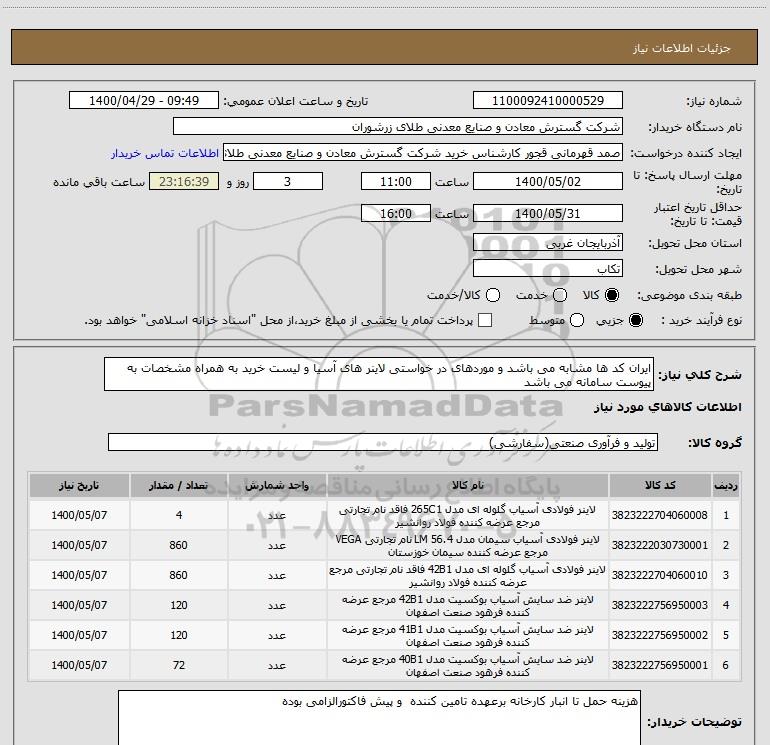Click the price validity date 1400/05/31
The width and height of the screenshot is (770, 745).
548,213
